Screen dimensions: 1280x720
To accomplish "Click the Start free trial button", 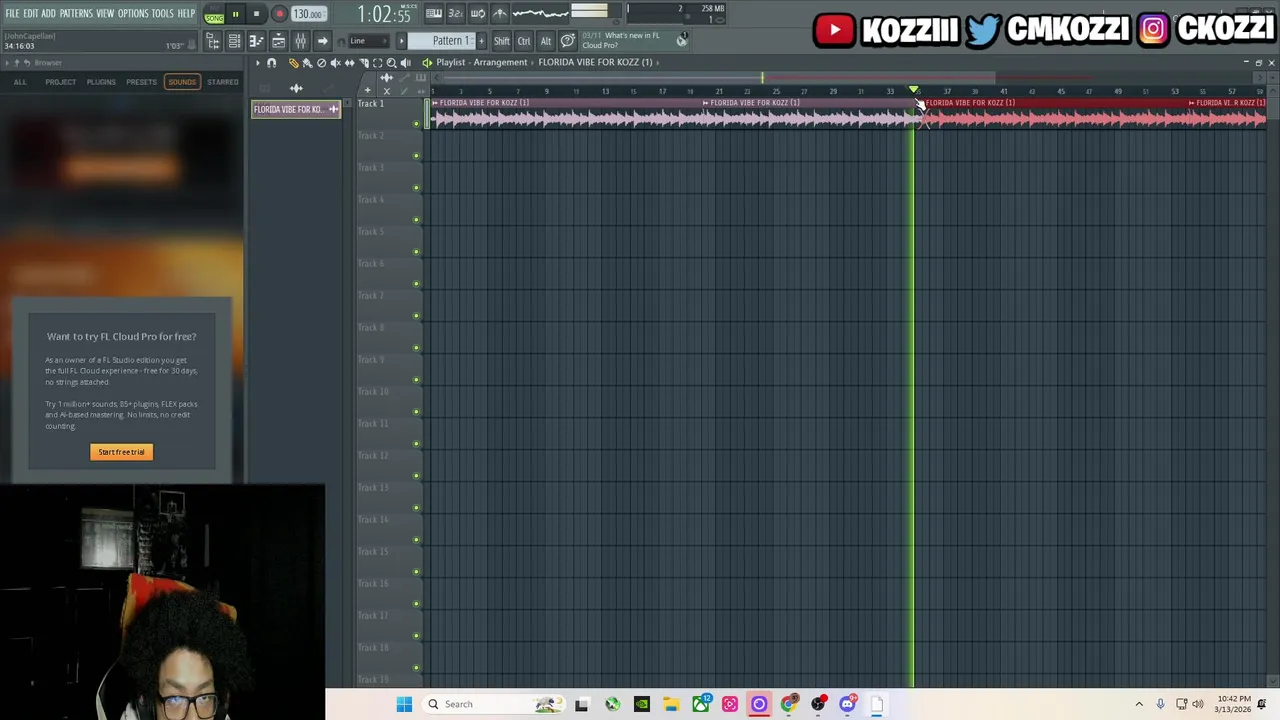I will pyautogui.click(x=121, y=452).
